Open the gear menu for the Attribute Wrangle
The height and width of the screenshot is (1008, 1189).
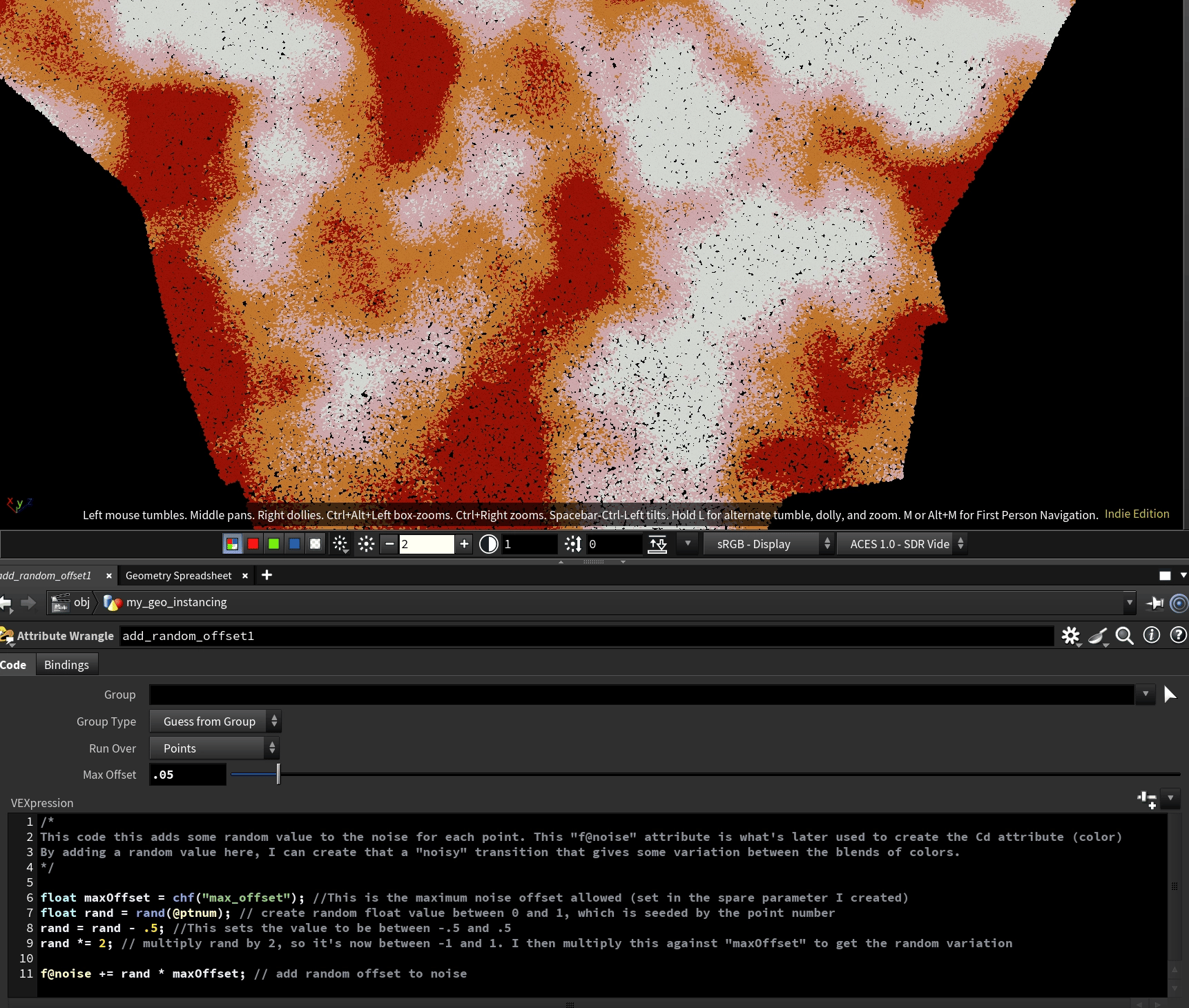click(1070, 636)
